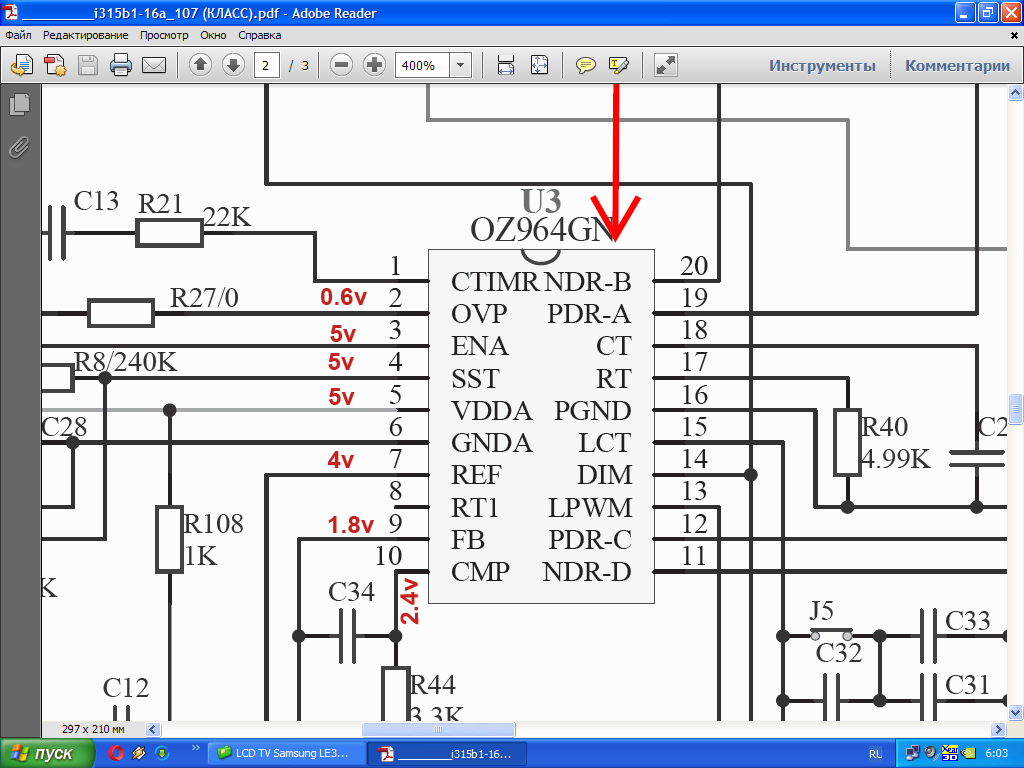Open the page thumbnails side panel
Viewport: 1024px width, 768px height.
point(19,104)
